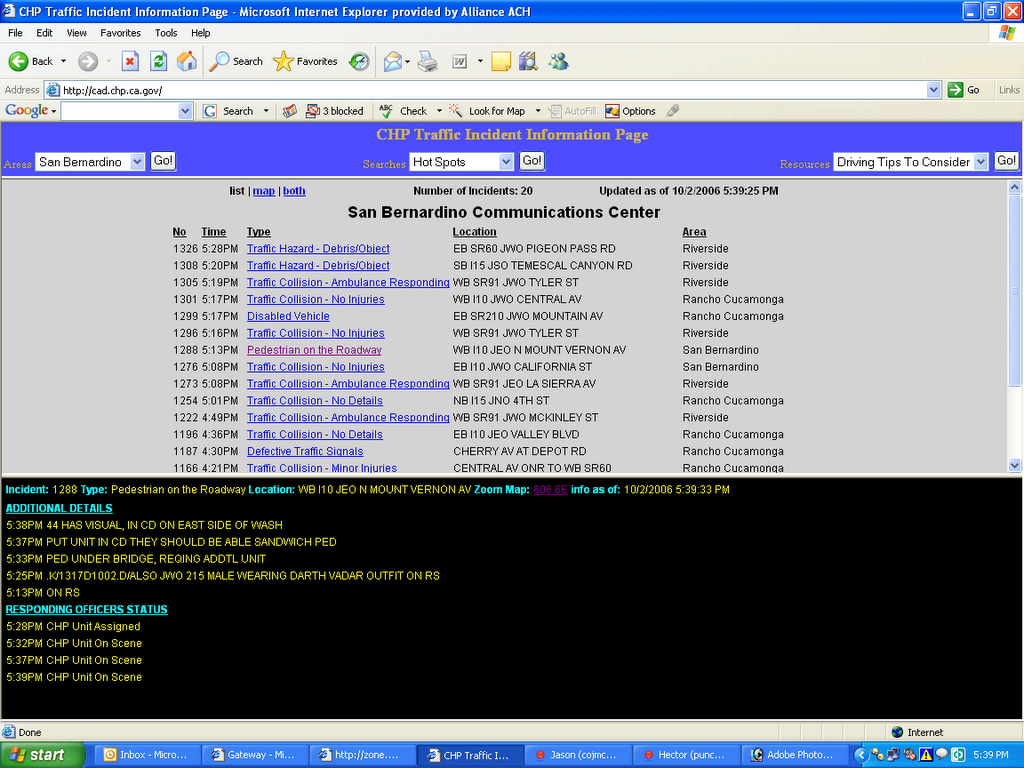Go to the browser Home page icon

point(186,62)
